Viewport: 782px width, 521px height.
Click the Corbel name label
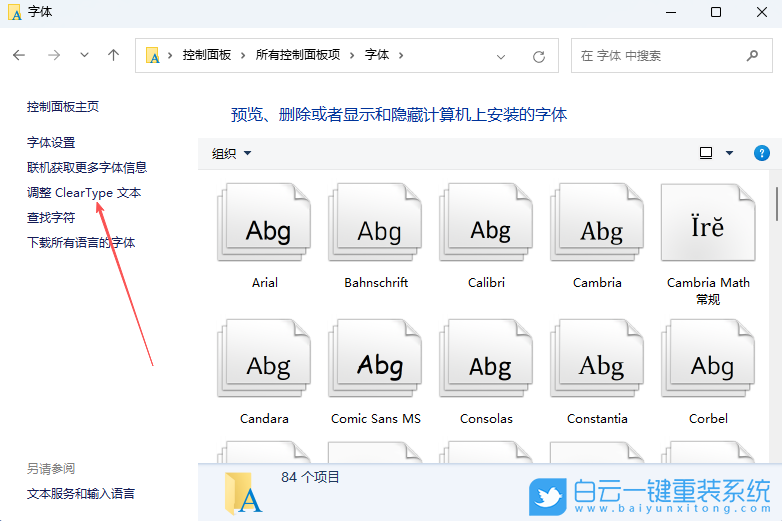708,419
